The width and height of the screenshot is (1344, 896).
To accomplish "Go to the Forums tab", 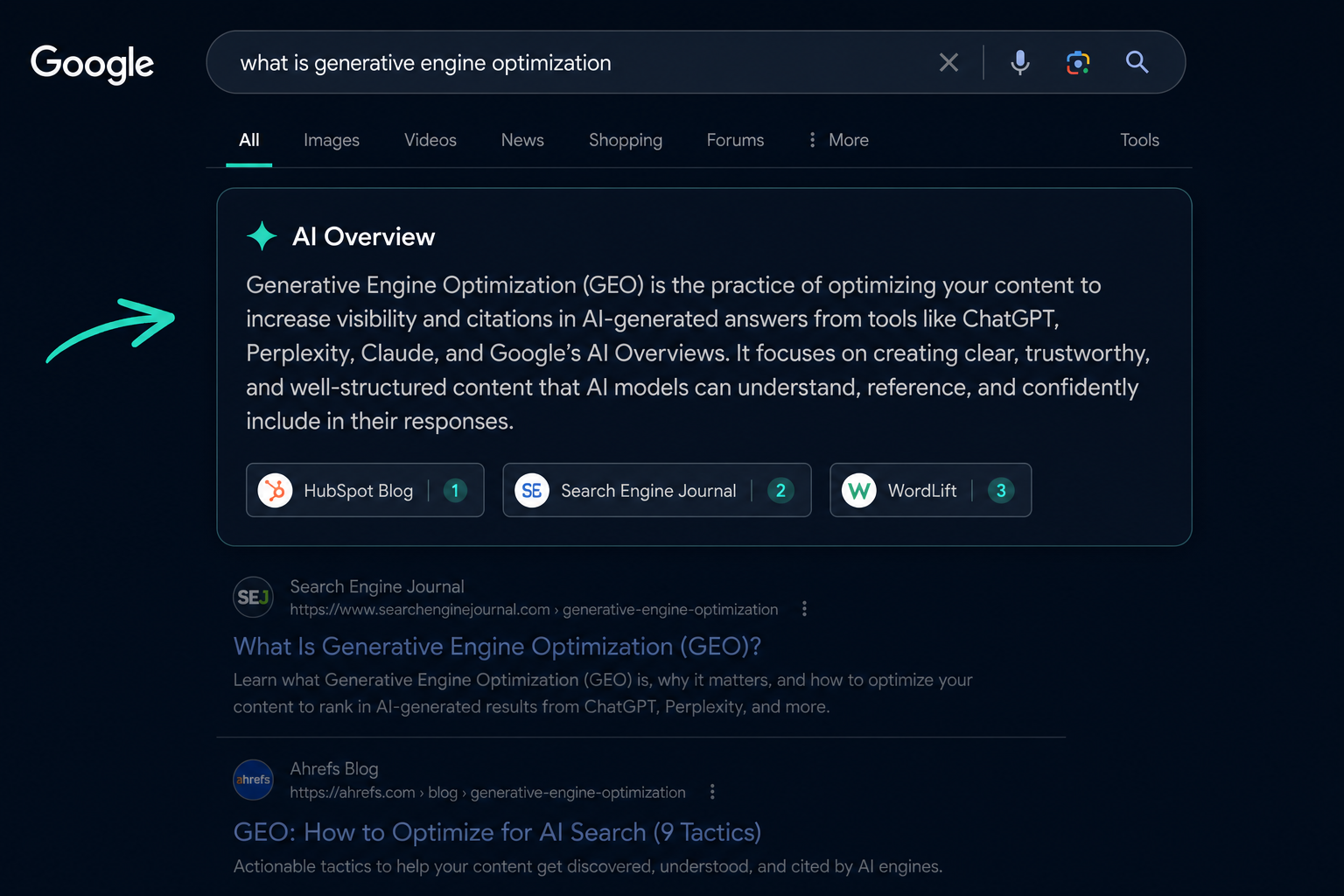I will (x=735, y=140).
